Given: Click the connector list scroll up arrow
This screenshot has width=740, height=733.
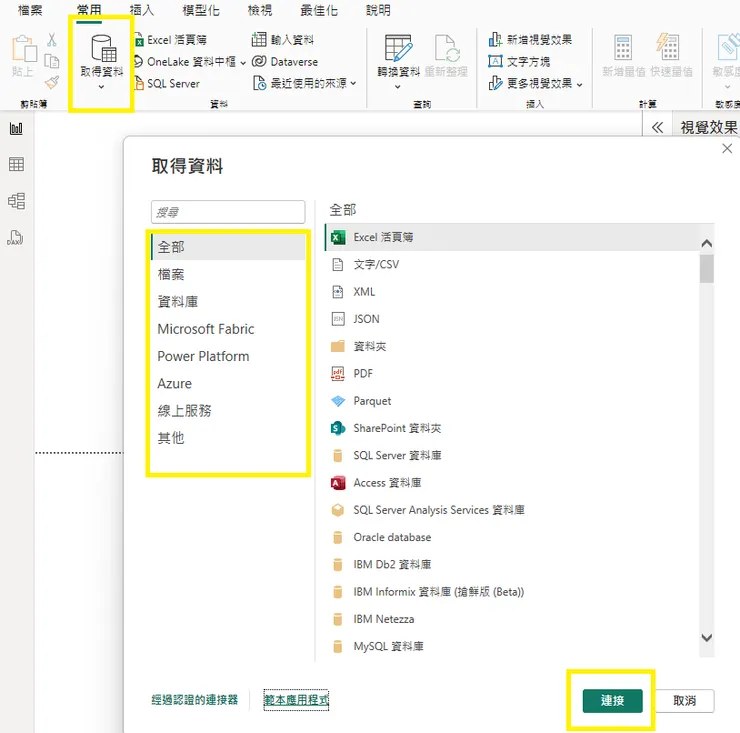Looking at the screenshot, I should click(x=706, y=244).
